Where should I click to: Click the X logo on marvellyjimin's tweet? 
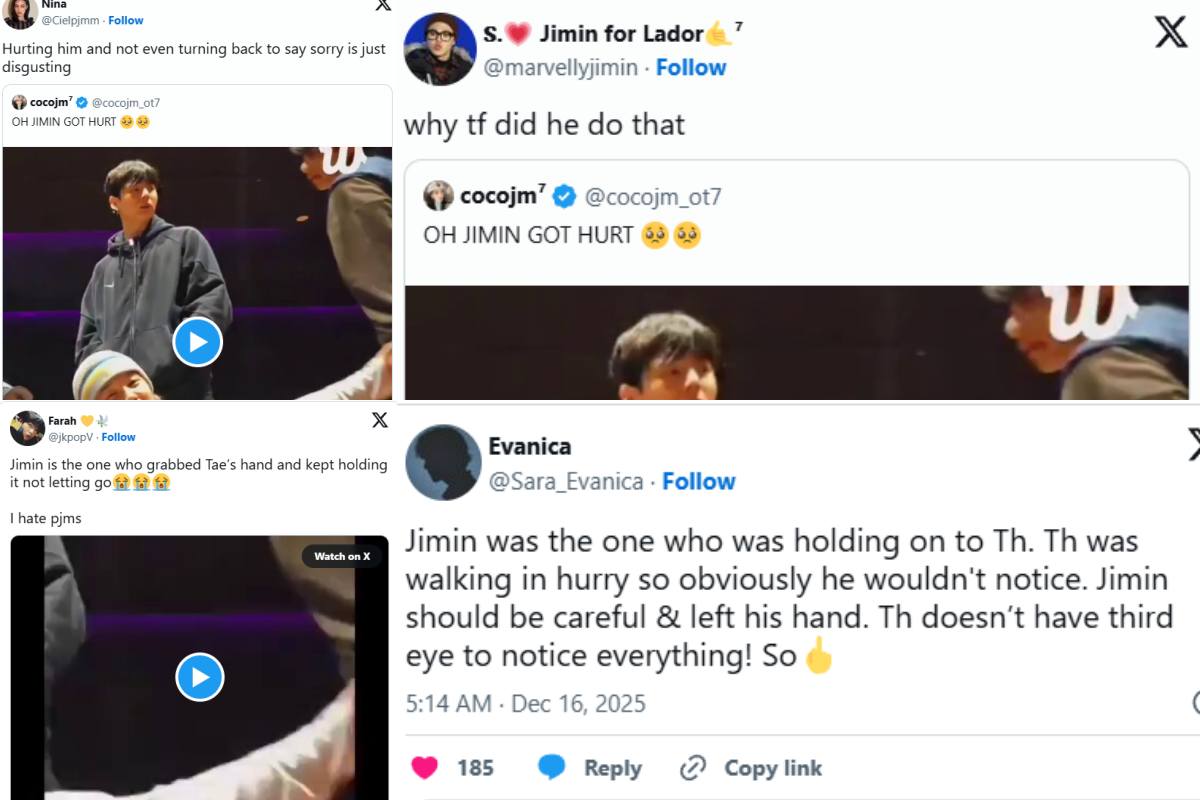click(x=1171, y=33)
